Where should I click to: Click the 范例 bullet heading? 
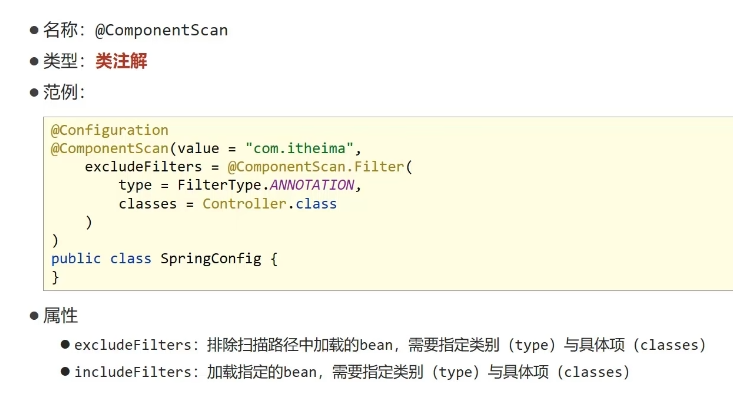pos(60,92)
